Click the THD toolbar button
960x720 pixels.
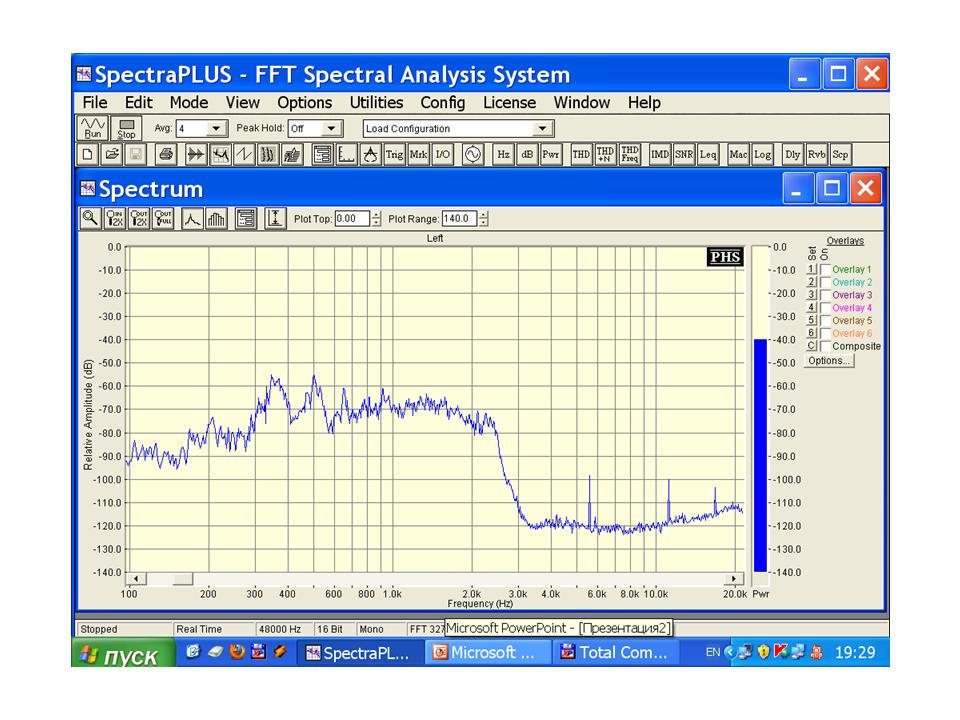[581, 154]
